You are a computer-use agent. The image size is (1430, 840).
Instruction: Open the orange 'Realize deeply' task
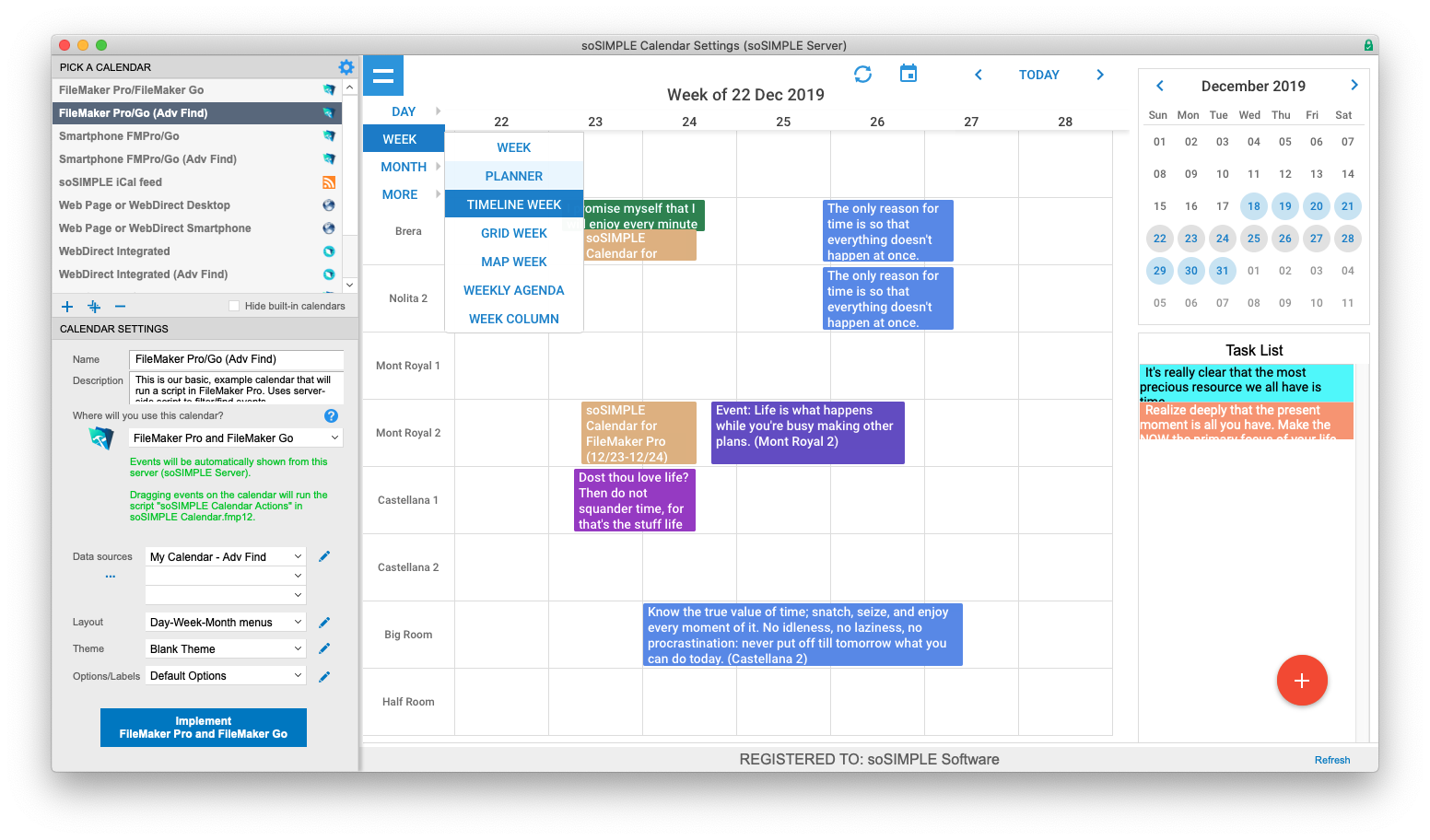(1247, 420)
